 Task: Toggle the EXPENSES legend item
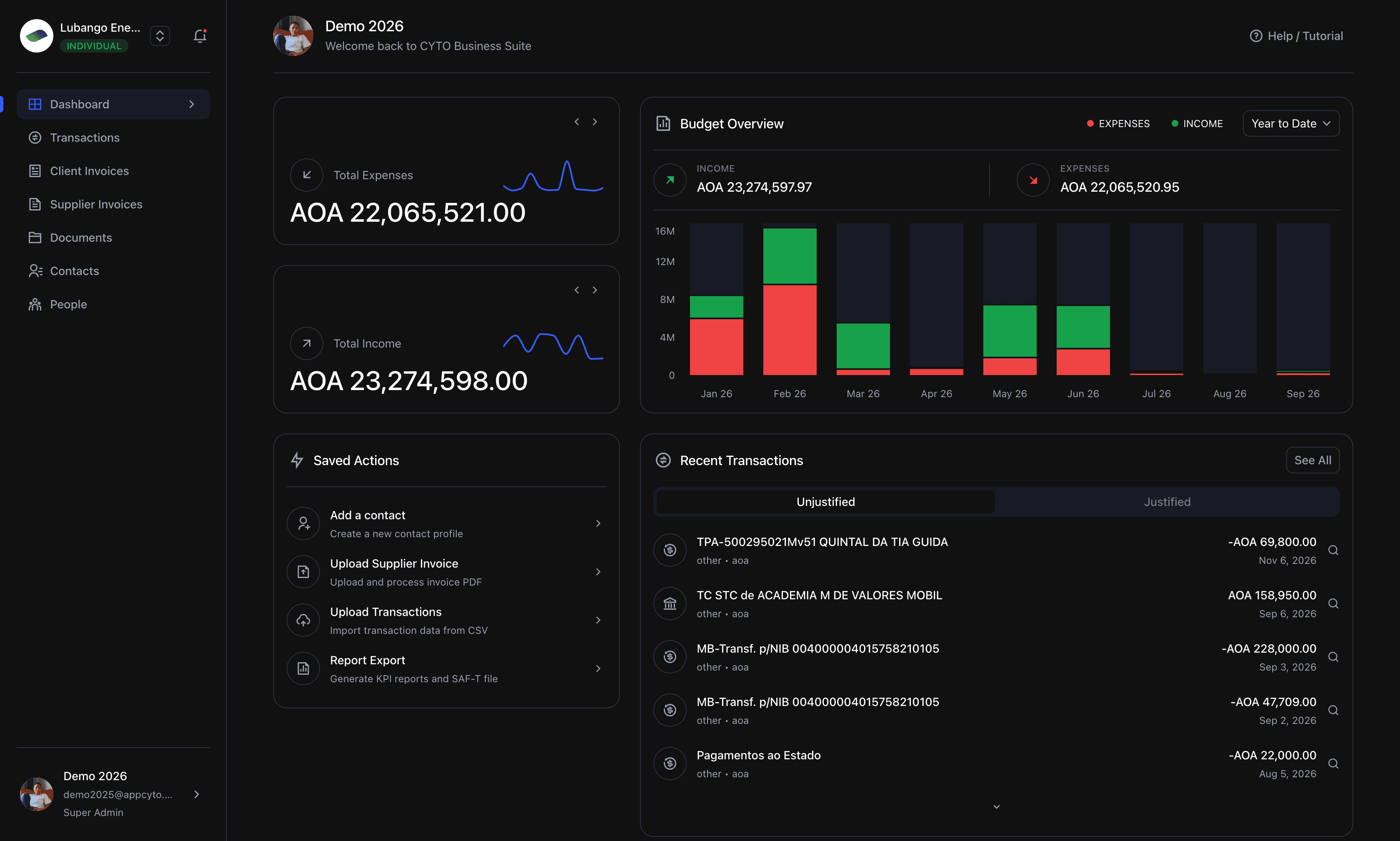pyautogui.click(x=1118, y=123)
